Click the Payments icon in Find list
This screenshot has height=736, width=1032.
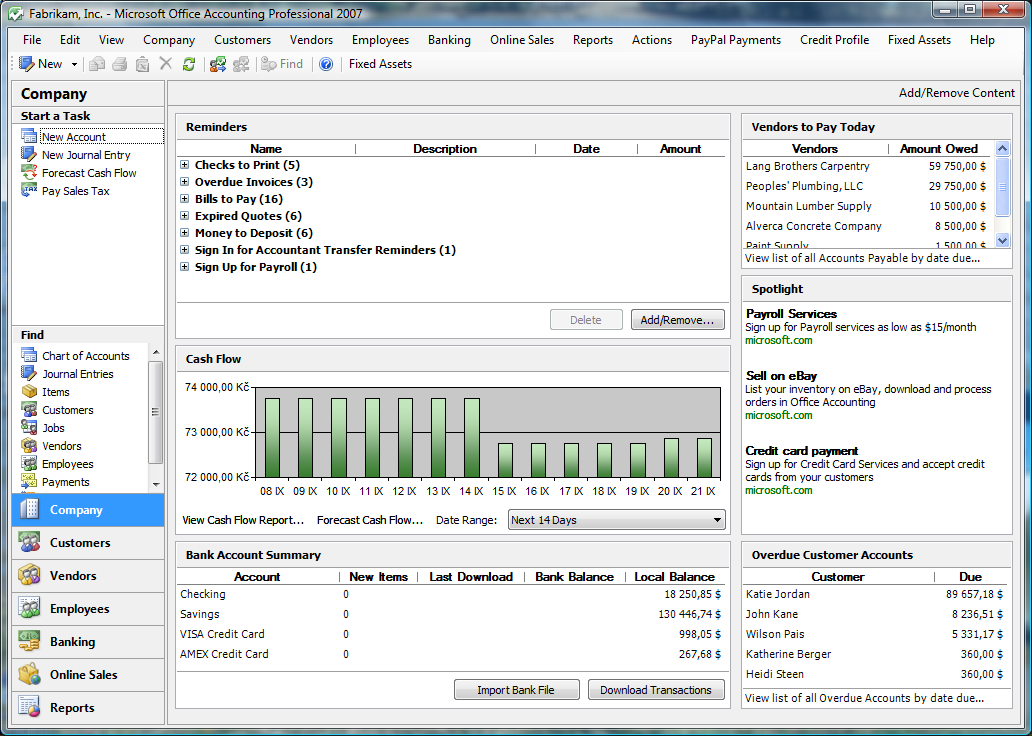(29, 481)
